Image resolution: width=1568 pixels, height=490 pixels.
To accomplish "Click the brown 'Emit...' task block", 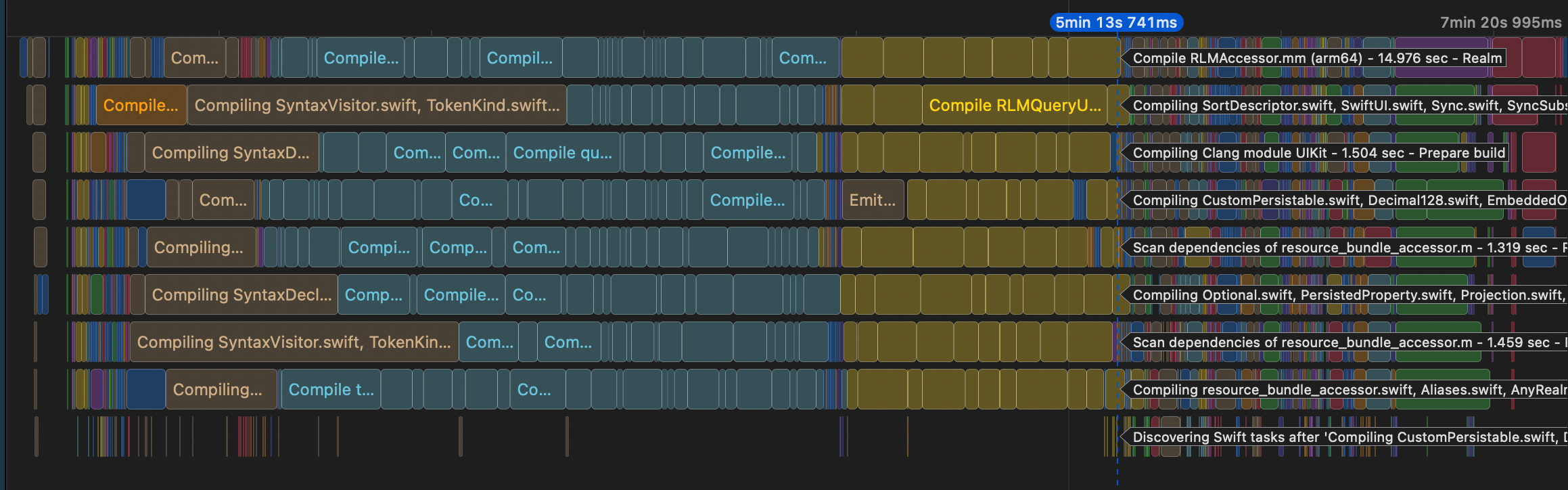I will coord(873,200).
